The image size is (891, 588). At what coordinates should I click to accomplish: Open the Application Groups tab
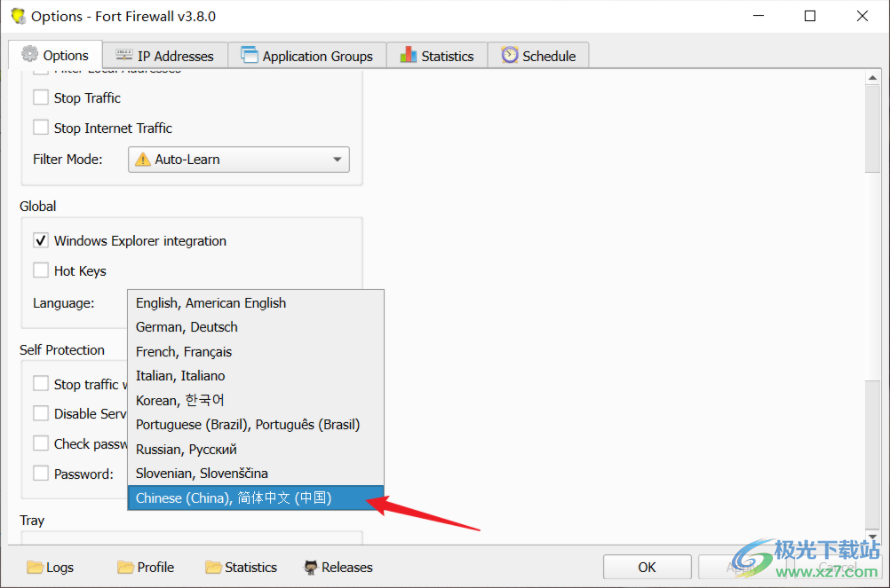307,56
